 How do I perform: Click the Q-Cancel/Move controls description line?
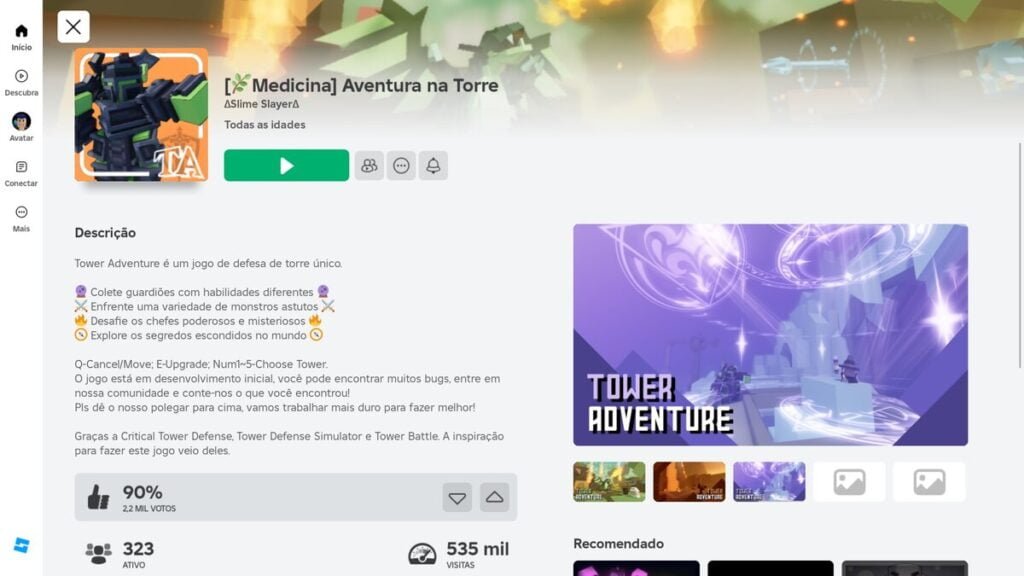[201, 364]
